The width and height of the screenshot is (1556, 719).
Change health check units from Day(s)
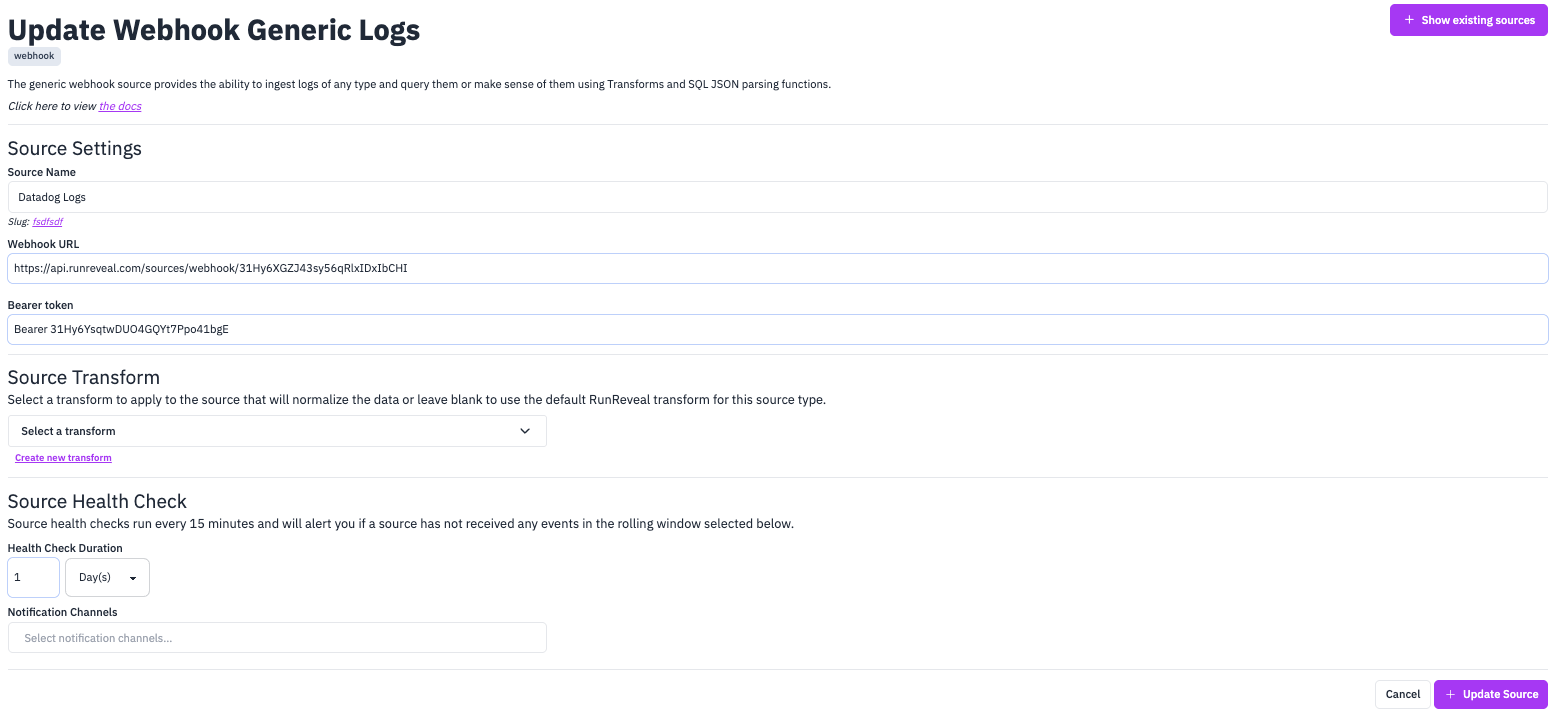pos(107,577)
